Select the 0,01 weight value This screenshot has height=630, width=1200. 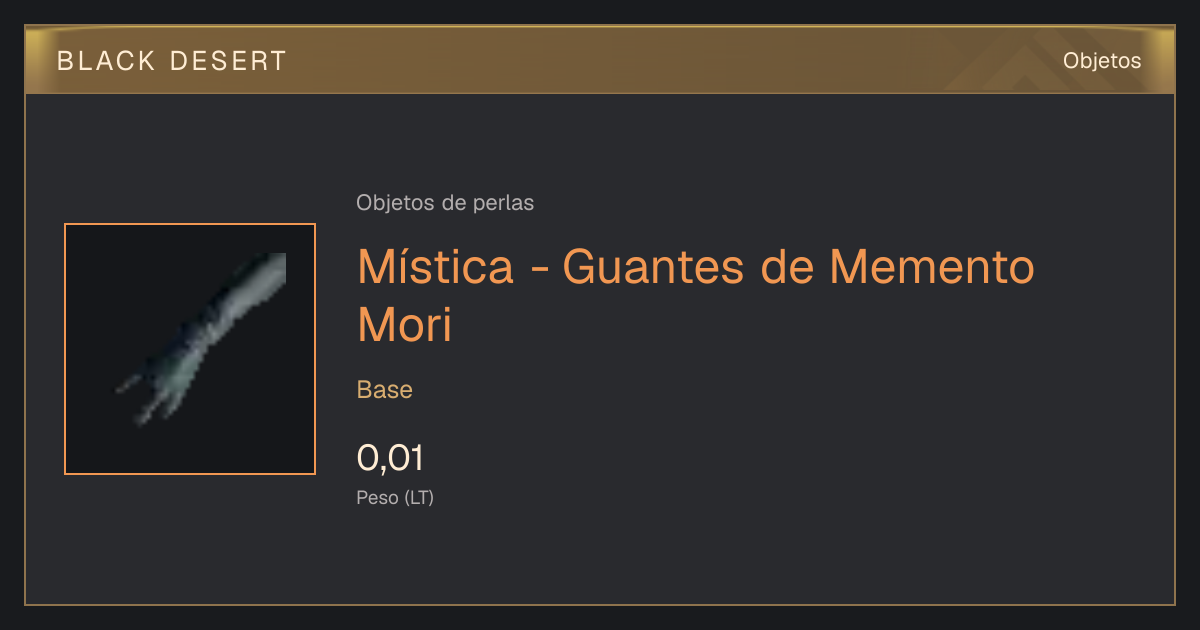tap(390, 458)
